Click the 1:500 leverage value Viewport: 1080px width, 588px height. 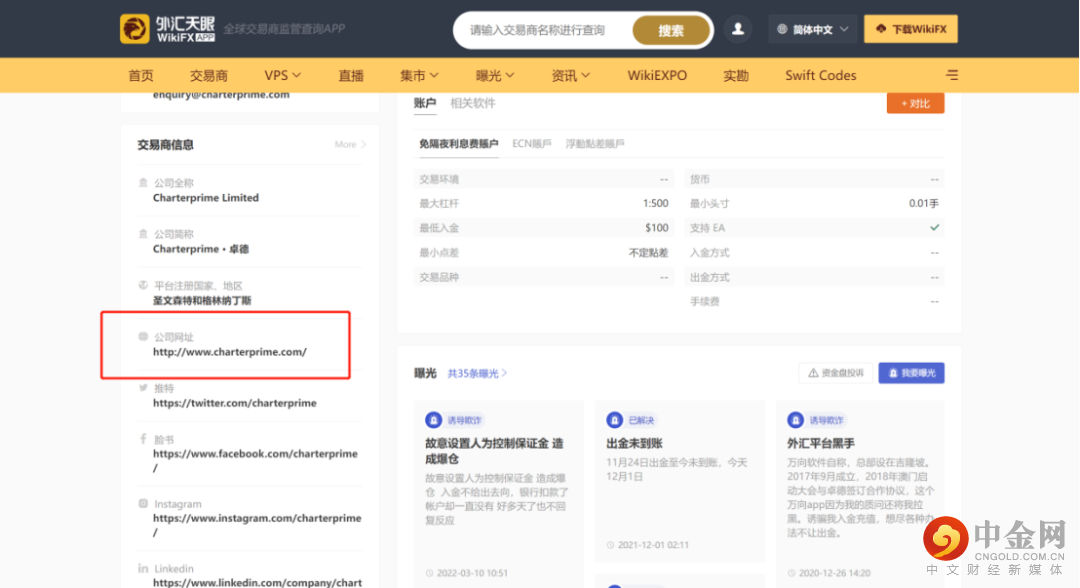[656, 203]
